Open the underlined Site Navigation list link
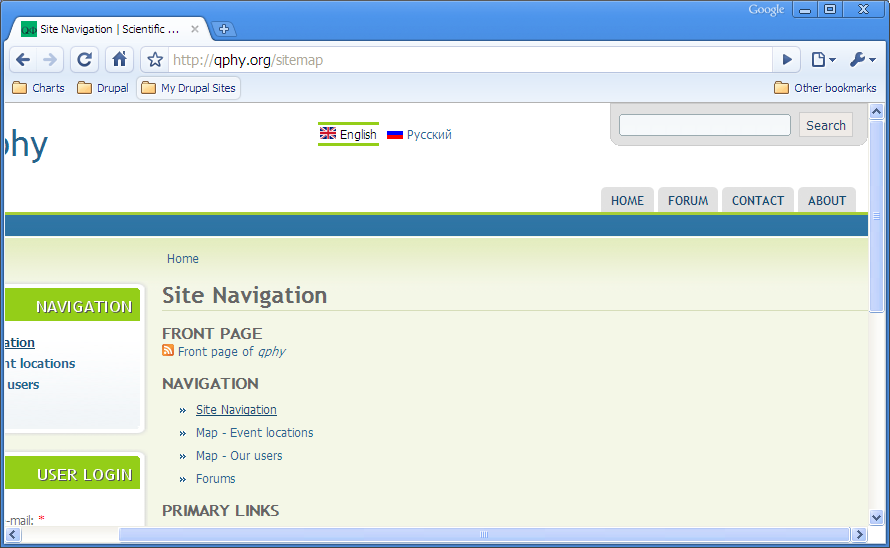Screen dimensions: 890x548 tap(236, 409)
